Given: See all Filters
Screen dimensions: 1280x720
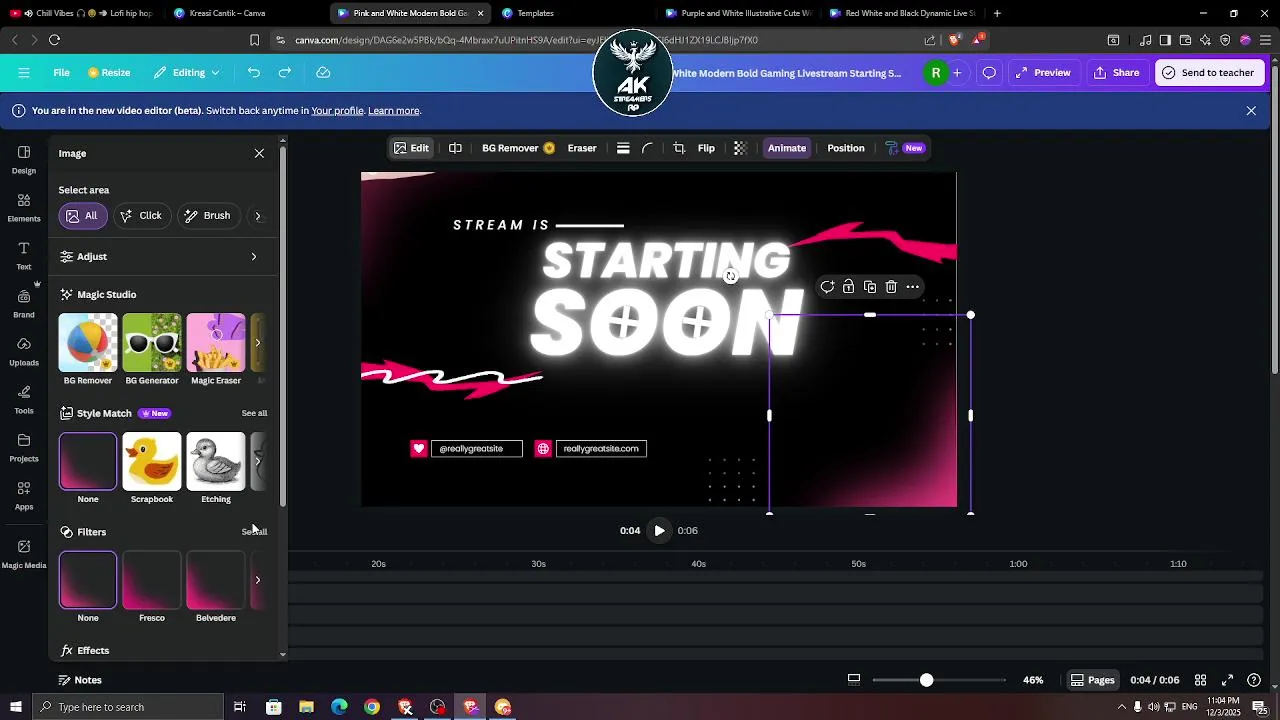Looking at the screenshot, I should point(254,532).
